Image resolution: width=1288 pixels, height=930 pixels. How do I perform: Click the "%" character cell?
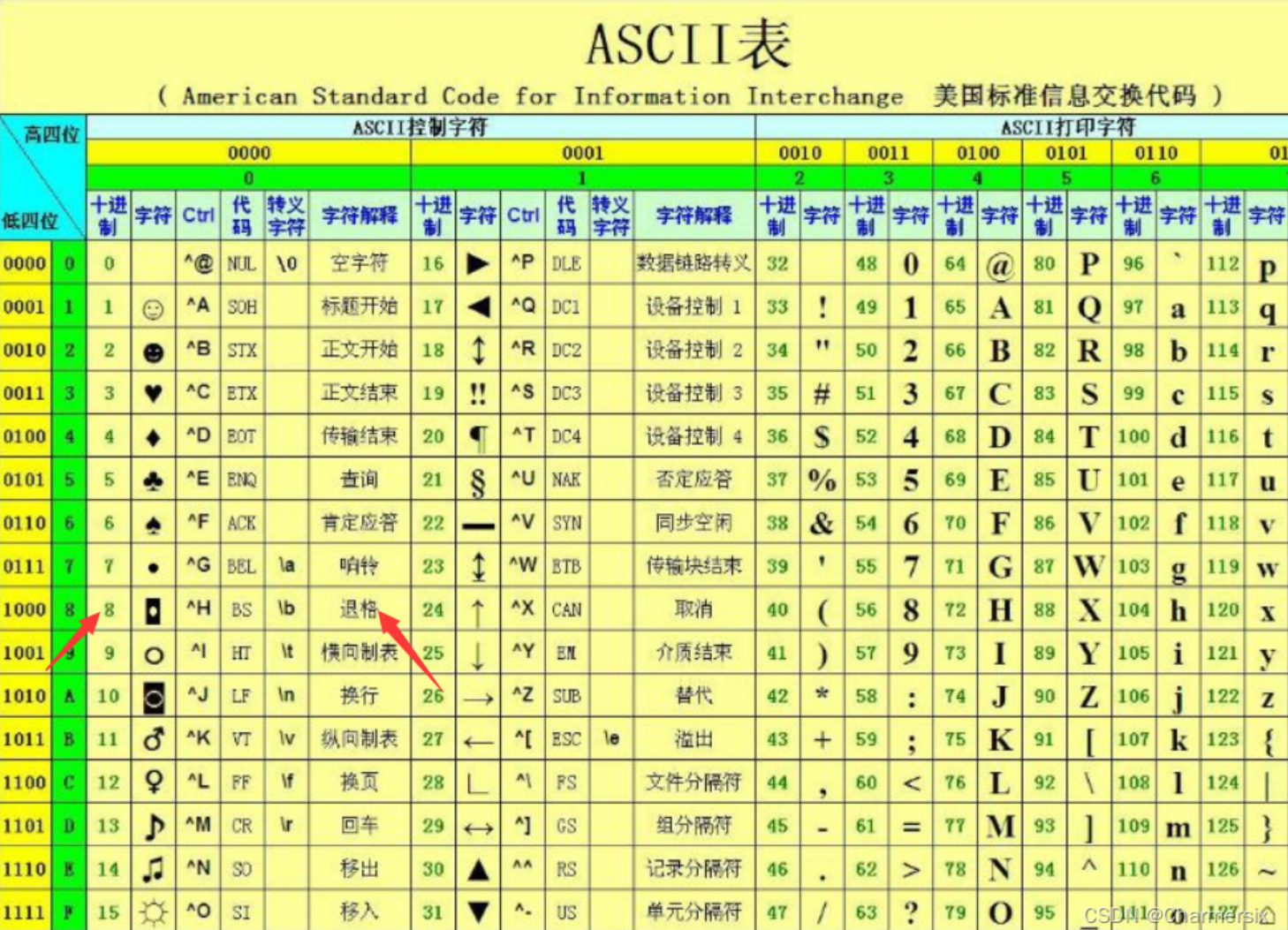(x=822, y=480)
